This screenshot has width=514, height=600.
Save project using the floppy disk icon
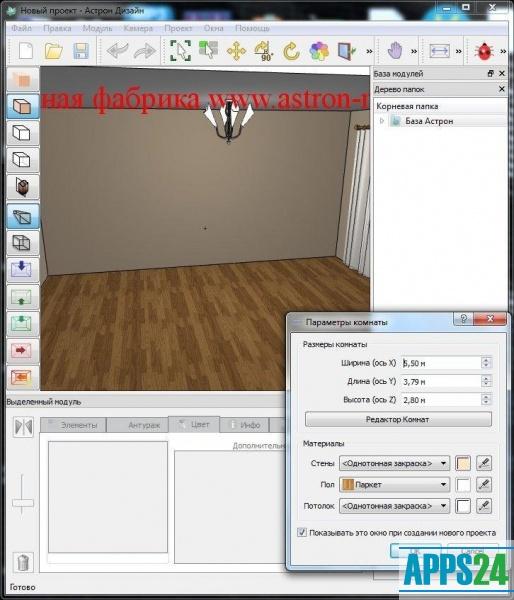pos(81,51)
